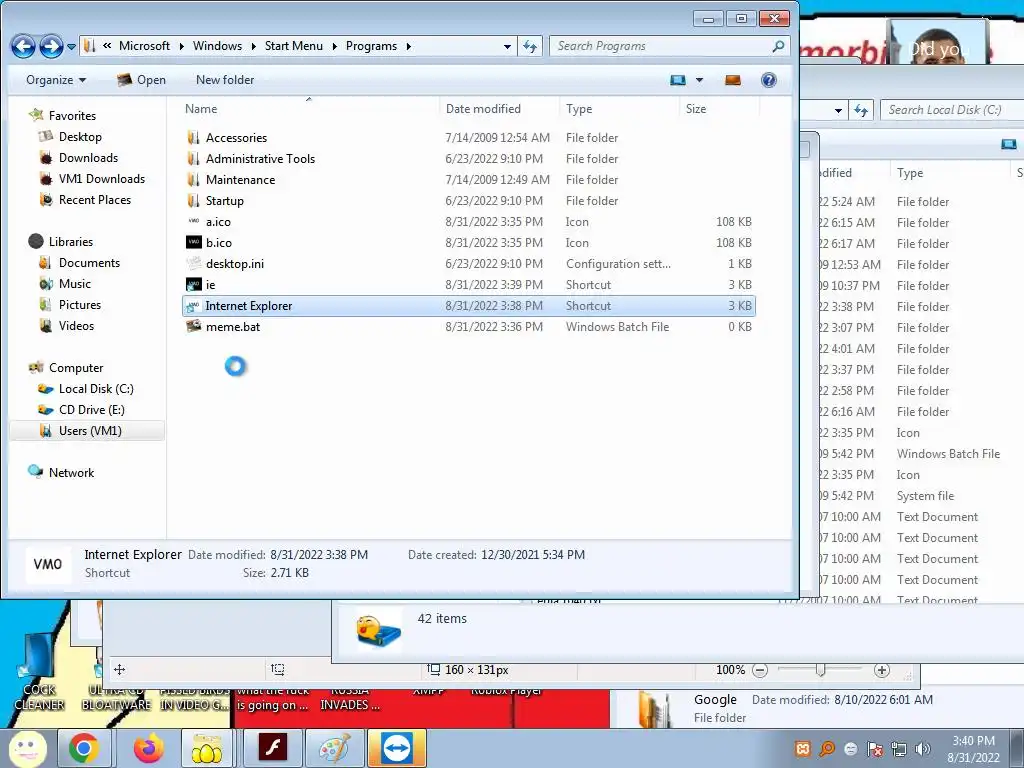Expand the view options dropdown arrow
This screenshot has width=1024, height=768.
point(699,80)
